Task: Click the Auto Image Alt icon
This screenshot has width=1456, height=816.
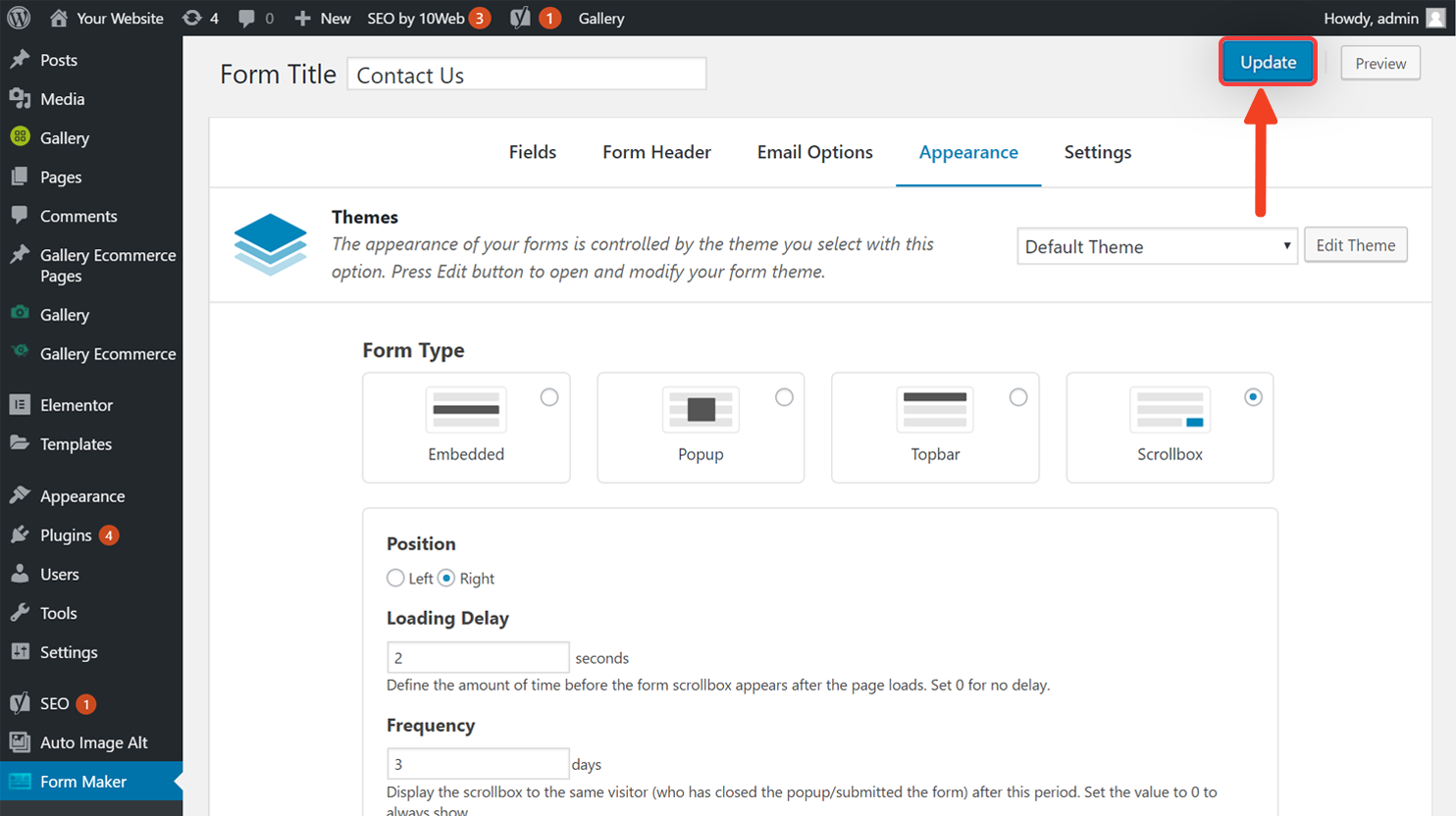Action: [x=20, y=742]
